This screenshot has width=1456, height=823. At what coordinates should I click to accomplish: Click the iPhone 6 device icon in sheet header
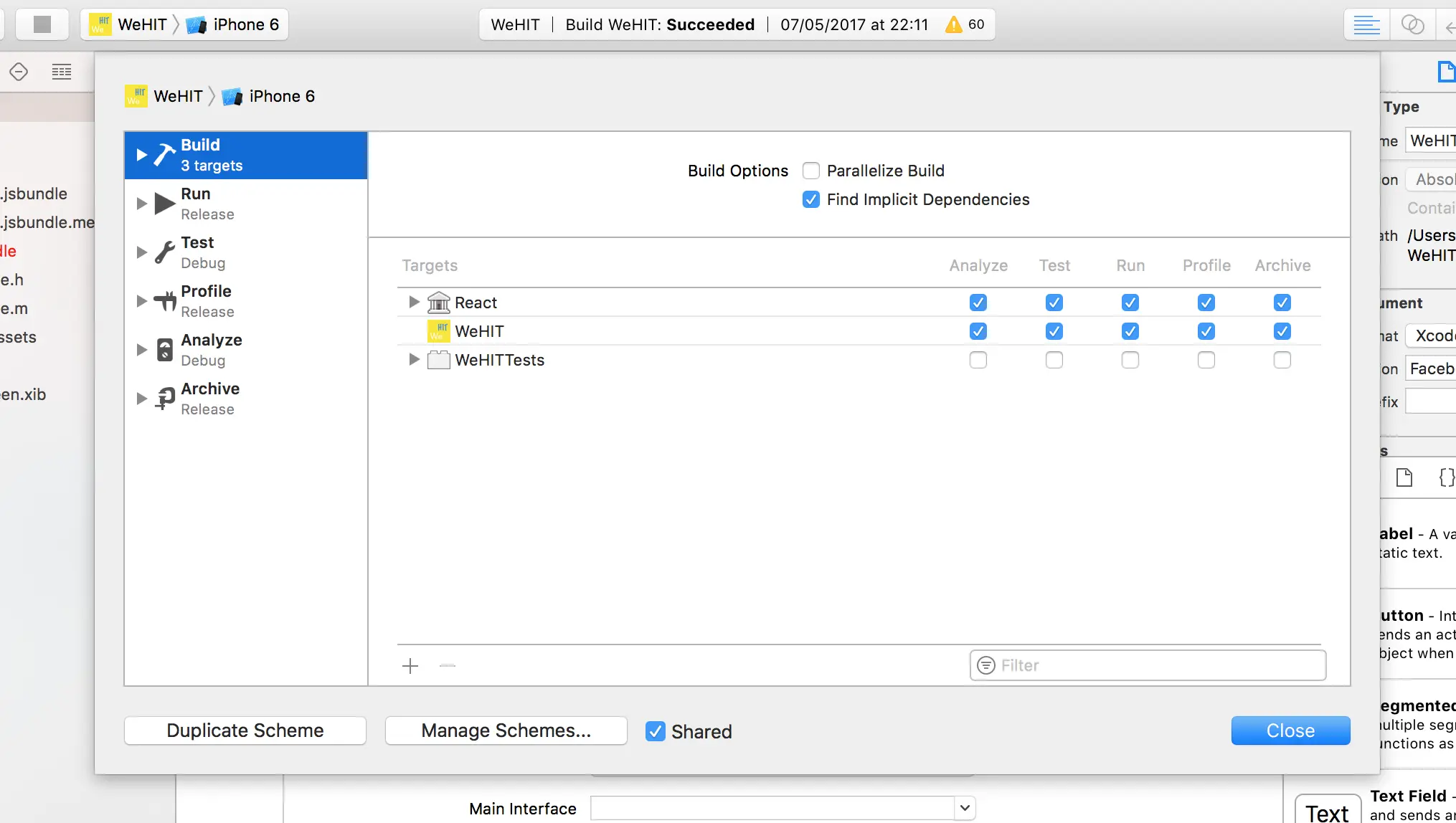coord(232,97)
